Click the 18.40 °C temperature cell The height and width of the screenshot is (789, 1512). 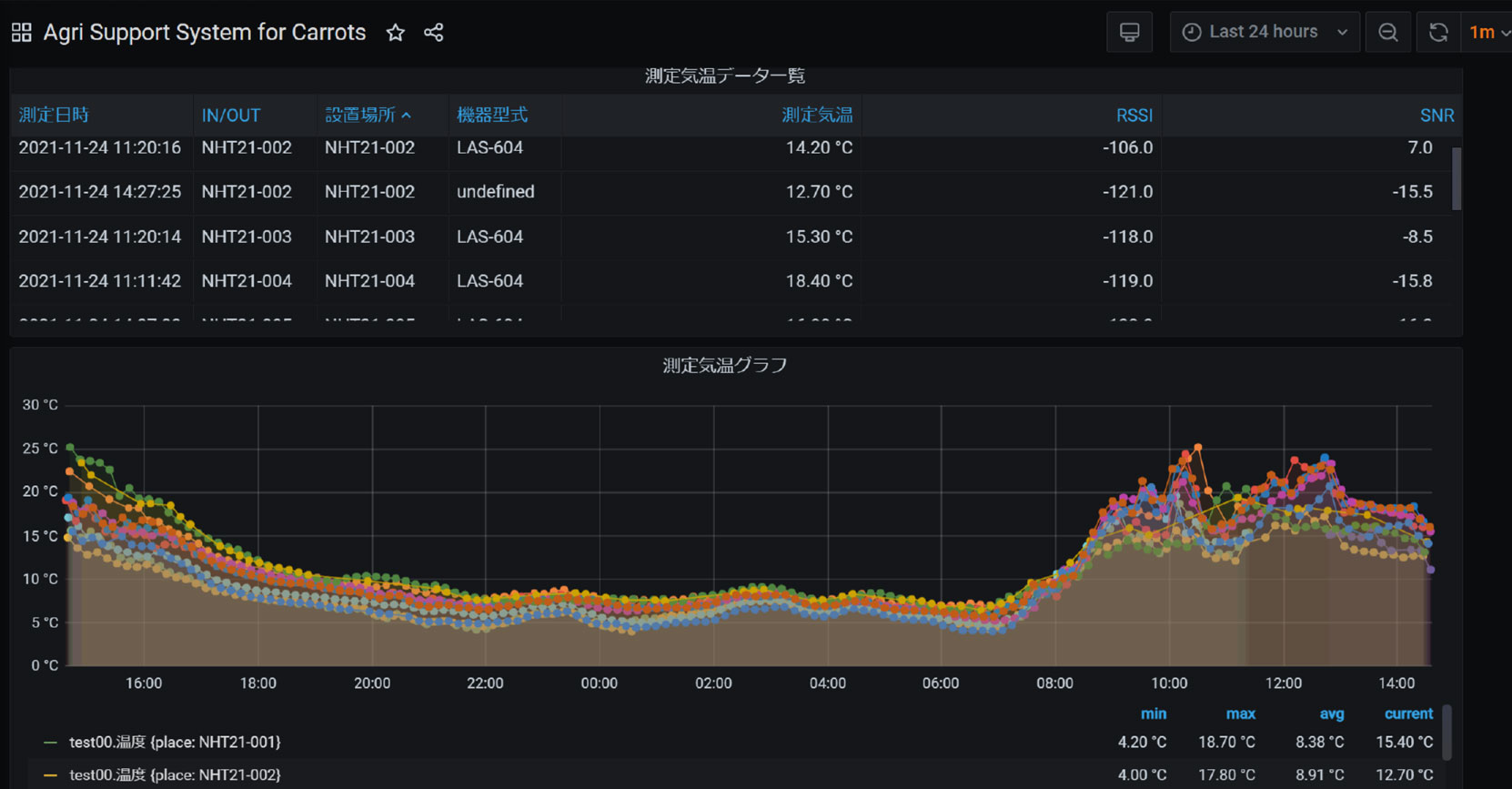(819, 281)
